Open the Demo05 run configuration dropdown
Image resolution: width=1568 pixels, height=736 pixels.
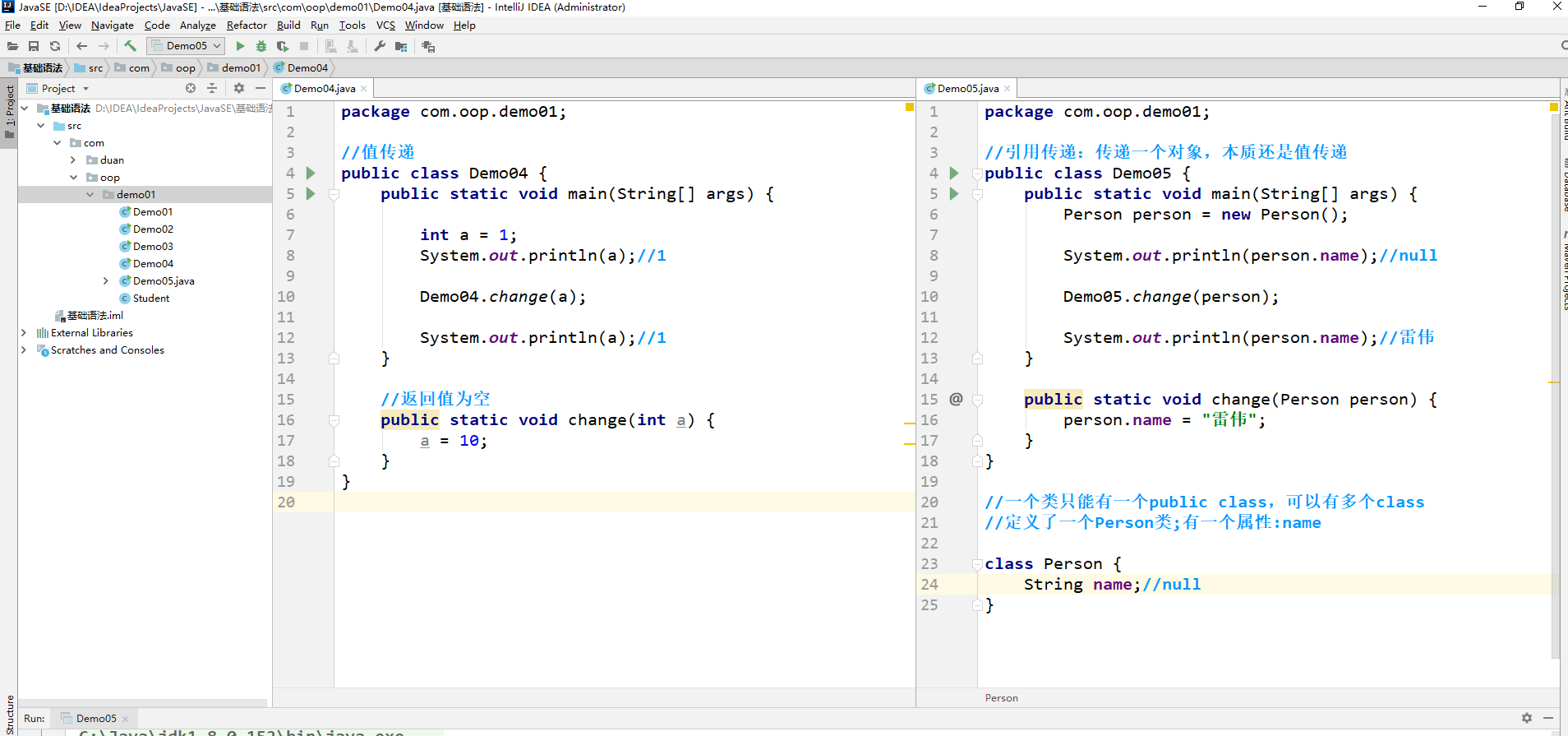pyautogui.click(x=186, y=46)
